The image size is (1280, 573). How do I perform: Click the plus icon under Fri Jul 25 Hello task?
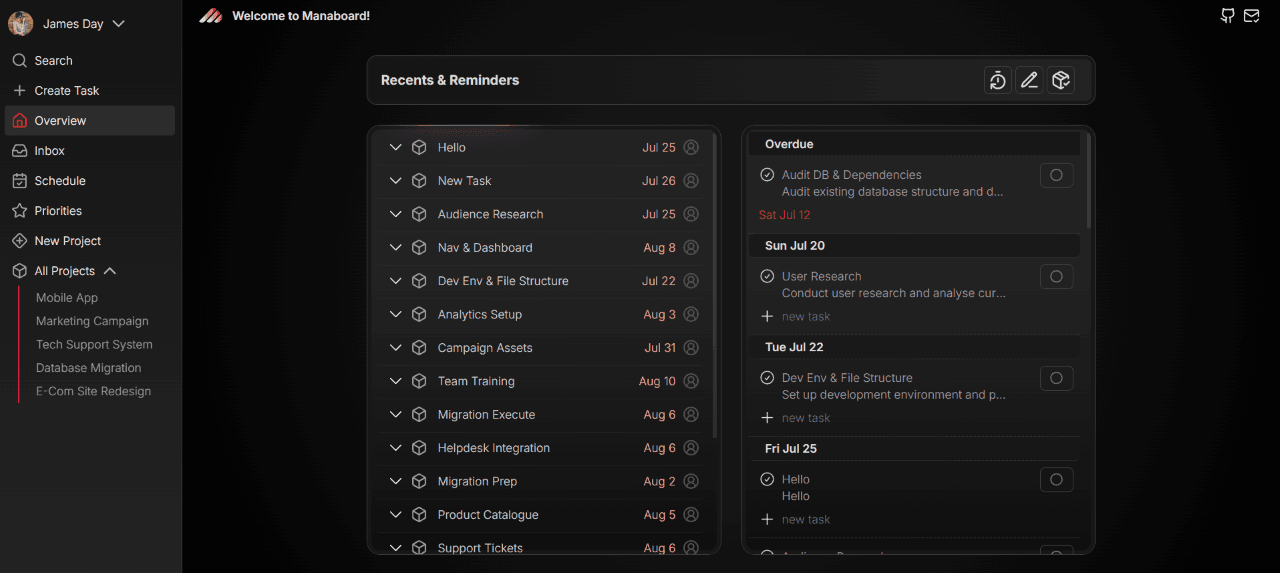(x=767, y=519)
